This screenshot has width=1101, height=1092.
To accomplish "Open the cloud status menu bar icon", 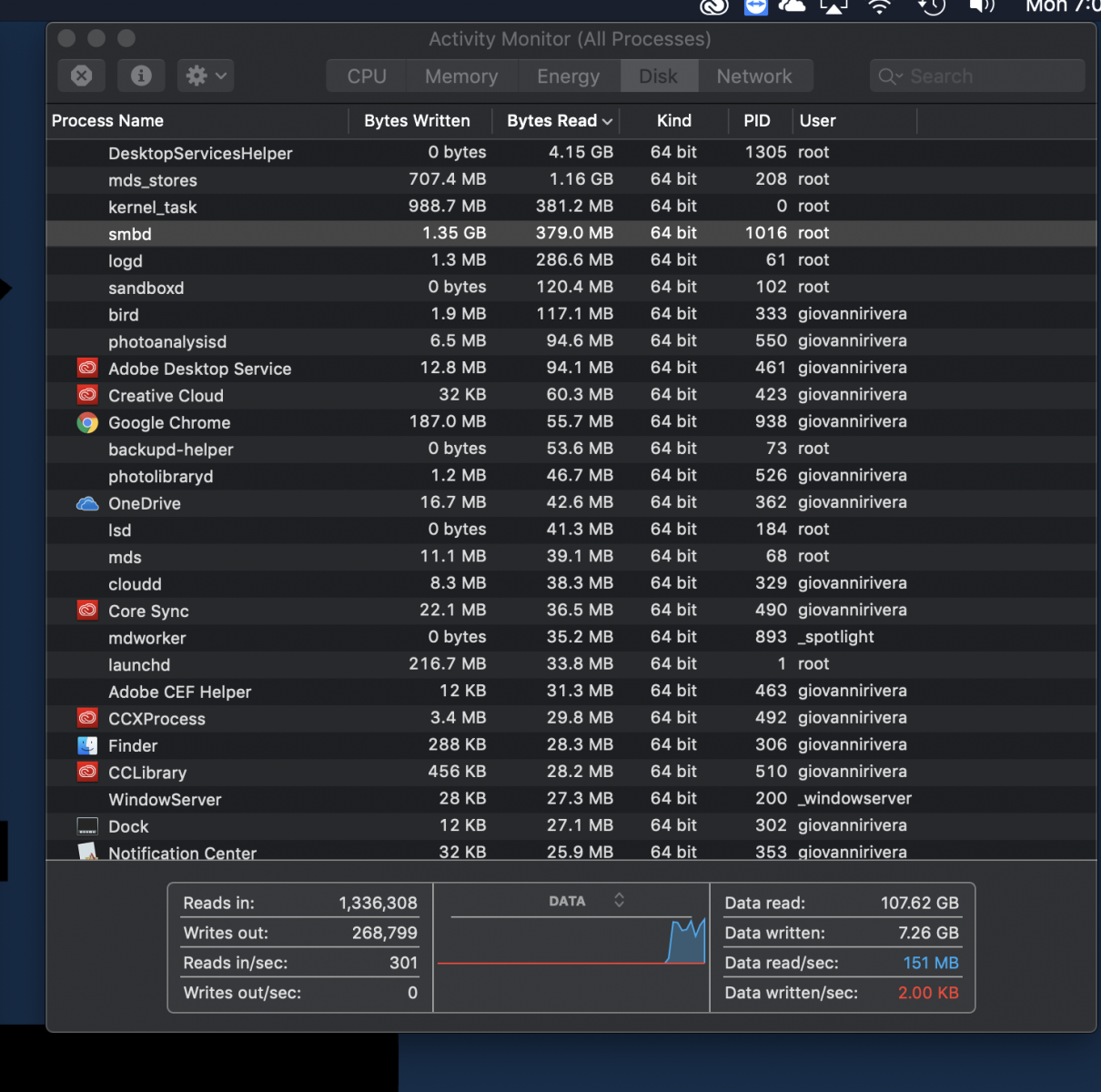I will (793, 6).
